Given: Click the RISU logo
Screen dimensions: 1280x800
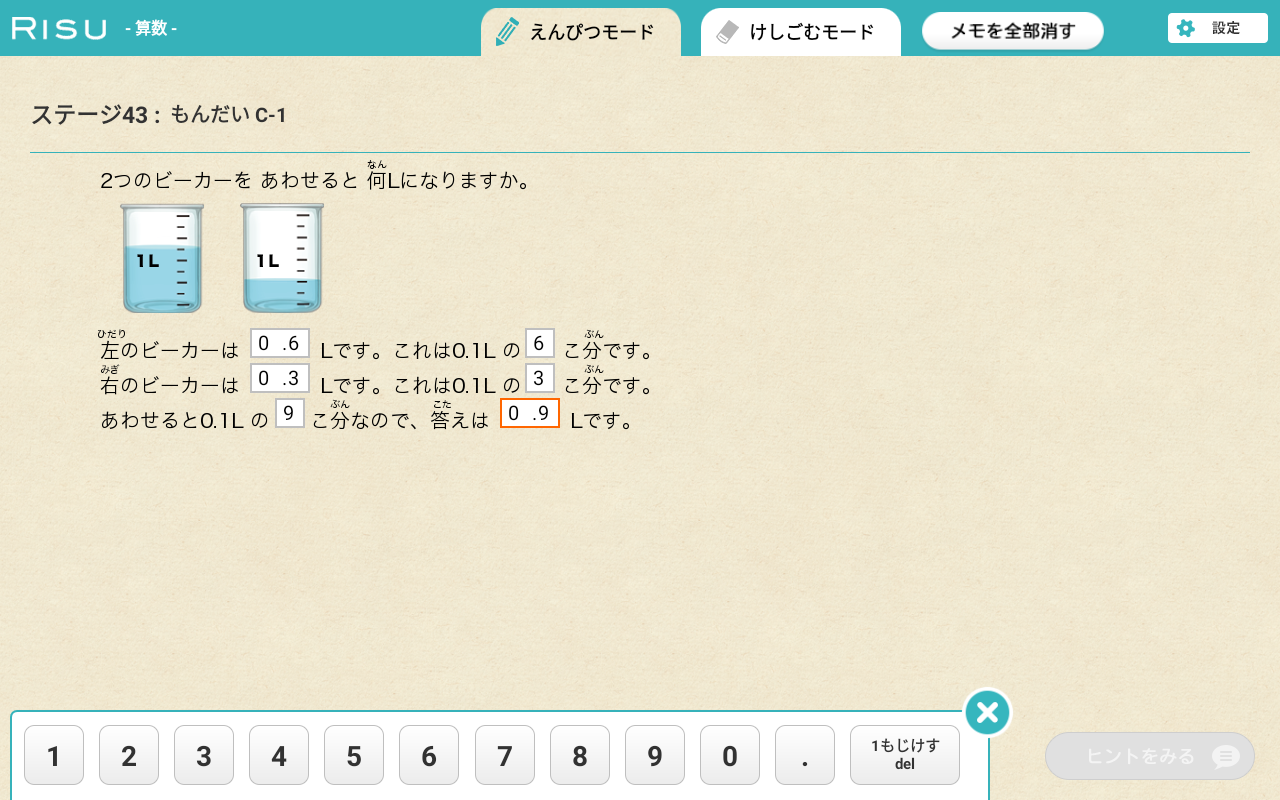Looking at the screenshot, I should click(59, 28).
